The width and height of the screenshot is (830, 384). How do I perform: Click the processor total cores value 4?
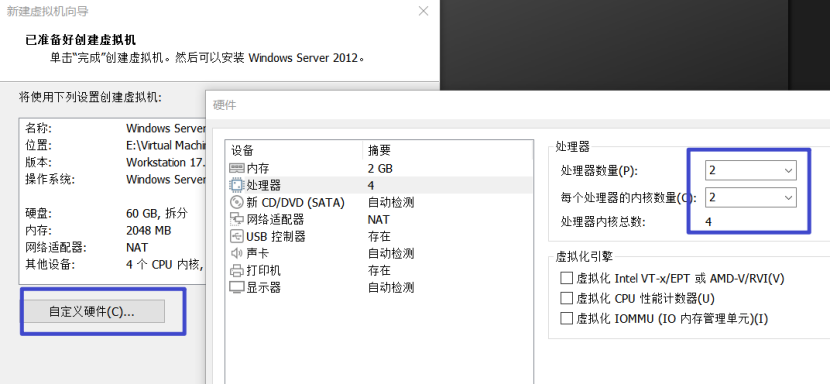(708, 222)
